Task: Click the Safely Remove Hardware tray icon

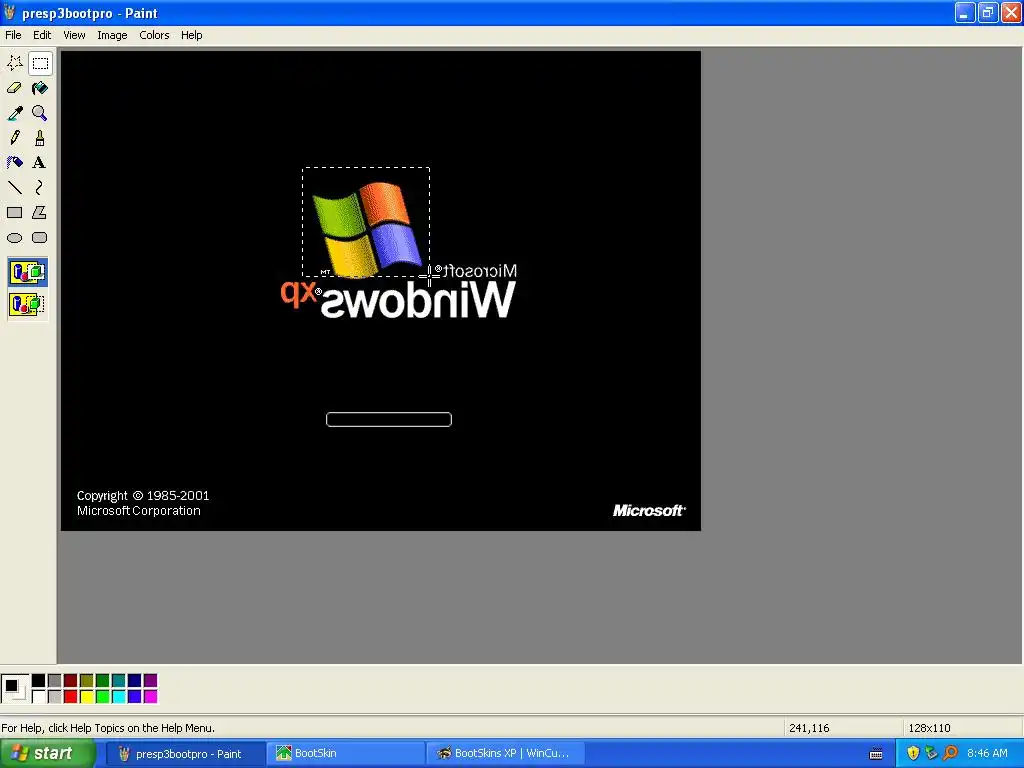Action: 931,754
